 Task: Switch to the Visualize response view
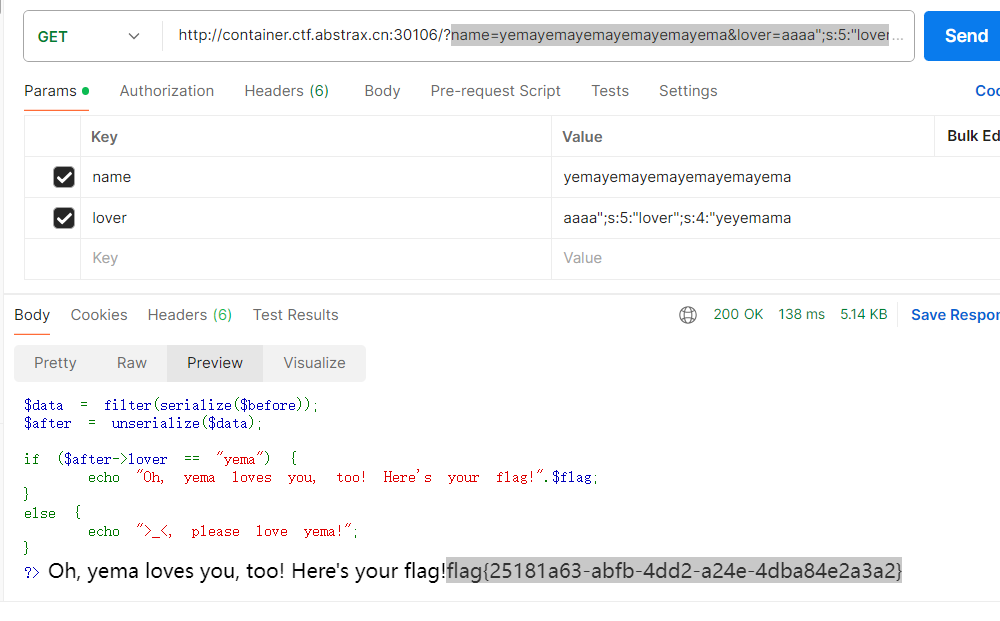click(314, 363)
